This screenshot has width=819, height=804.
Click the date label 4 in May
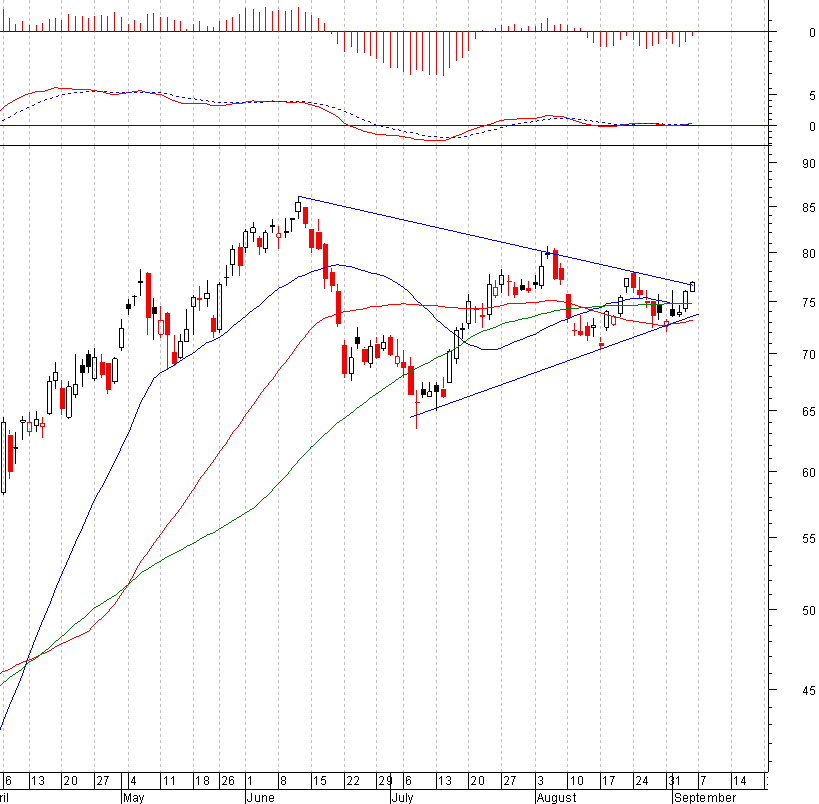click(133, 781)
